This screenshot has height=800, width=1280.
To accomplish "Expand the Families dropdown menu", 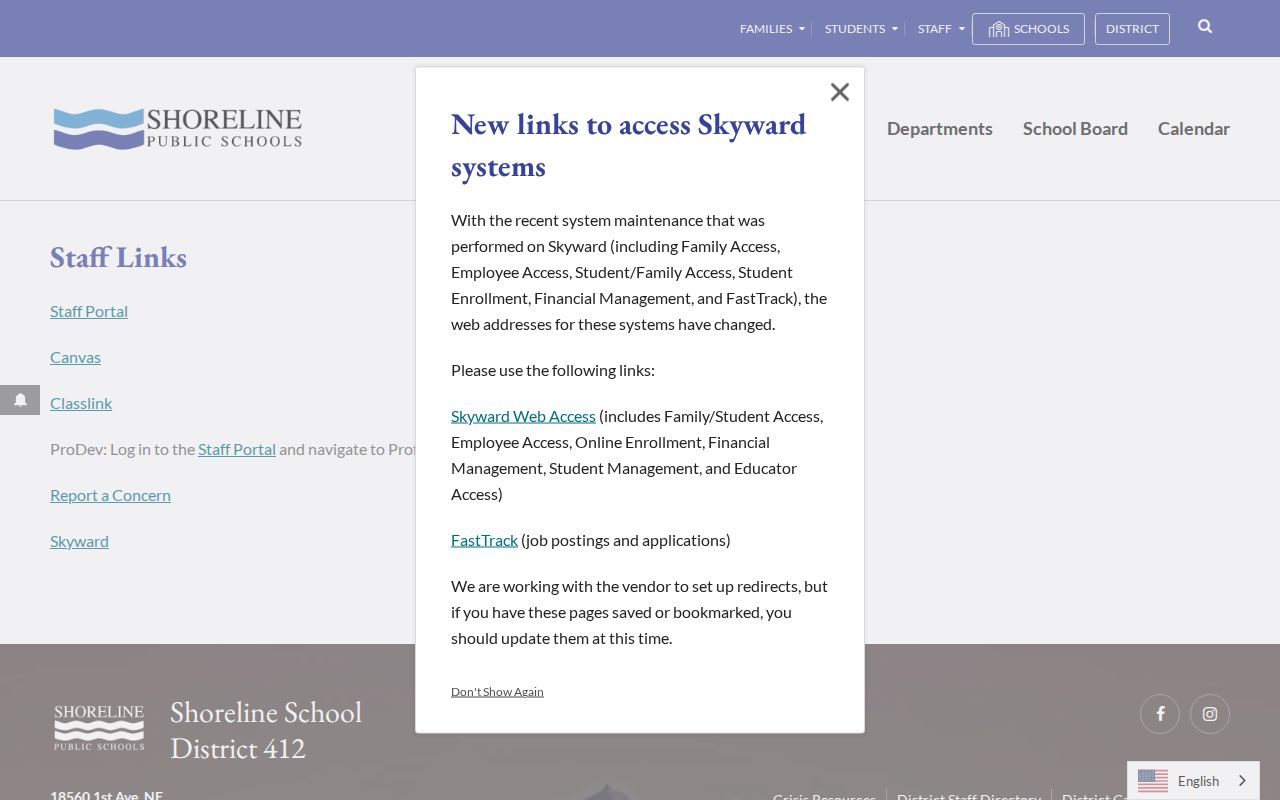I will [x=772, y=29].
